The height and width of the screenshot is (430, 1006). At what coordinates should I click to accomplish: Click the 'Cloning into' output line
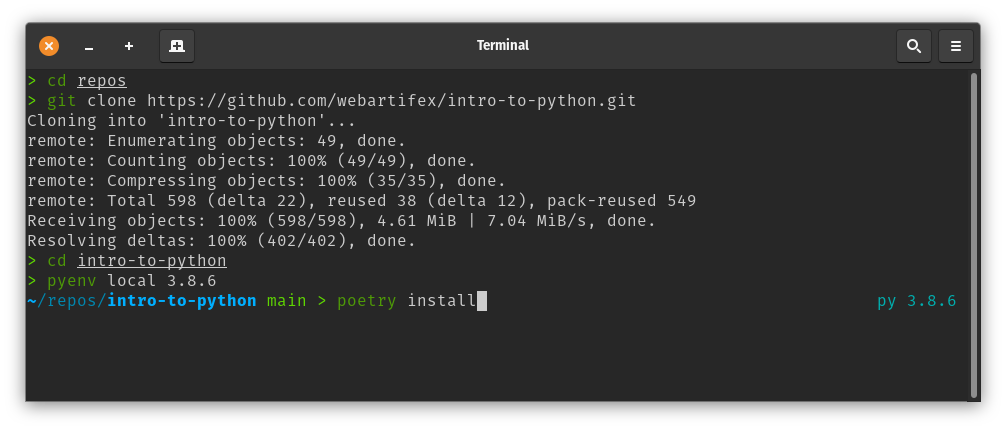click(191, 121)
